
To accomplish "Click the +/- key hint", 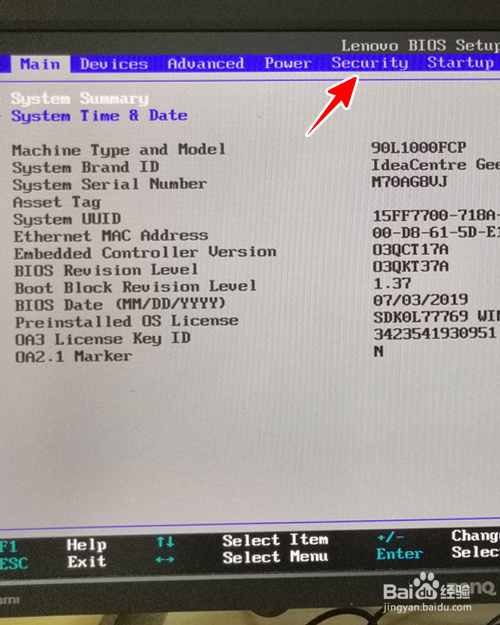I will click(391, 538).
